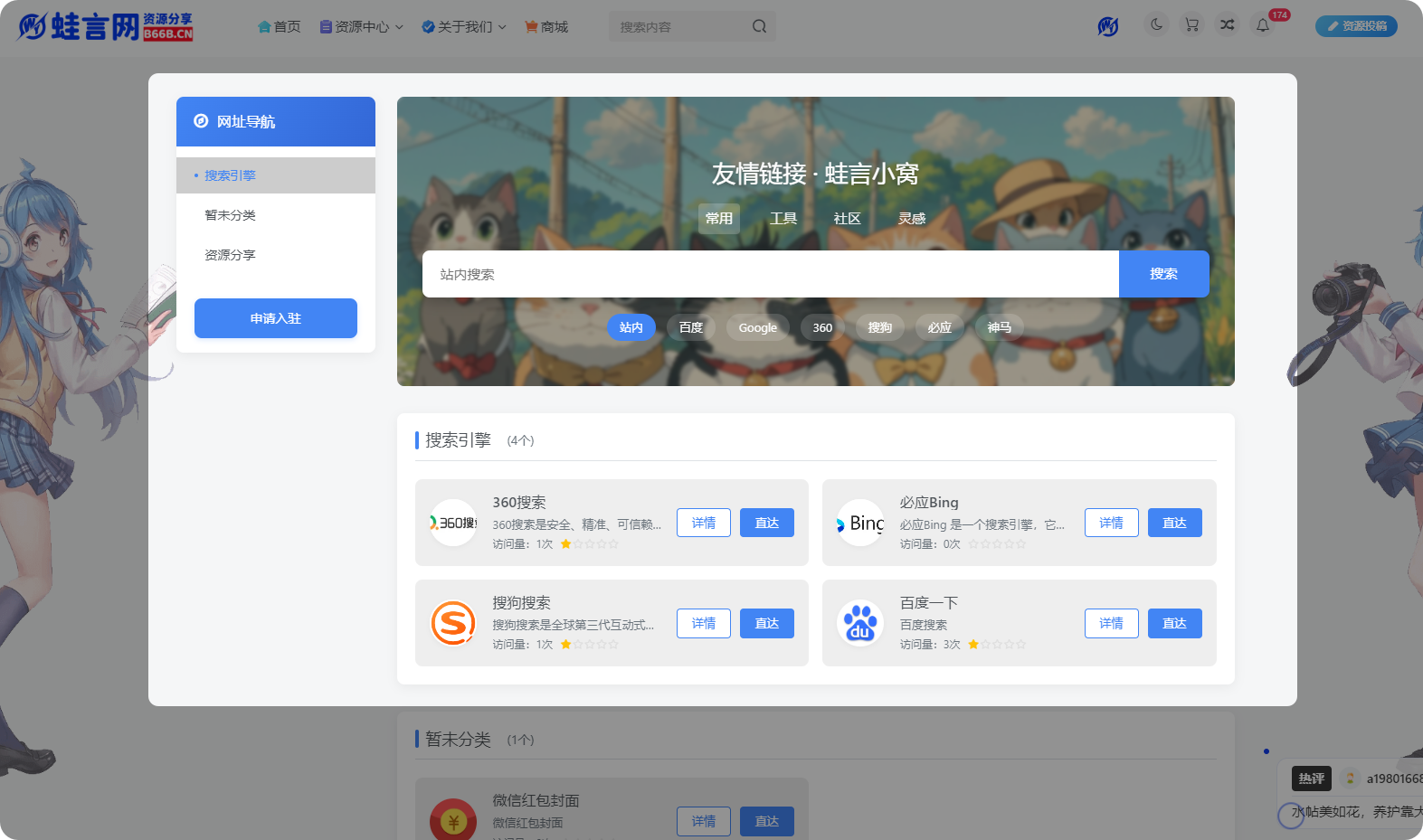Focus the 站内搜索 input field
1423x840 pixels.
coord(771,274)
